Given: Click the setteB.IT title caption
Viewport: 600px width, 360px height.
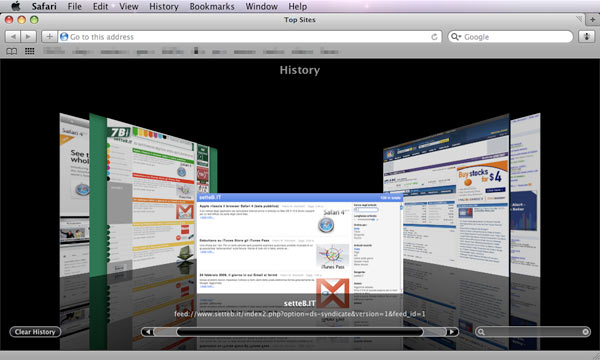Looking at the screenshot, I should pyautogui.click(x=300, y=303).
